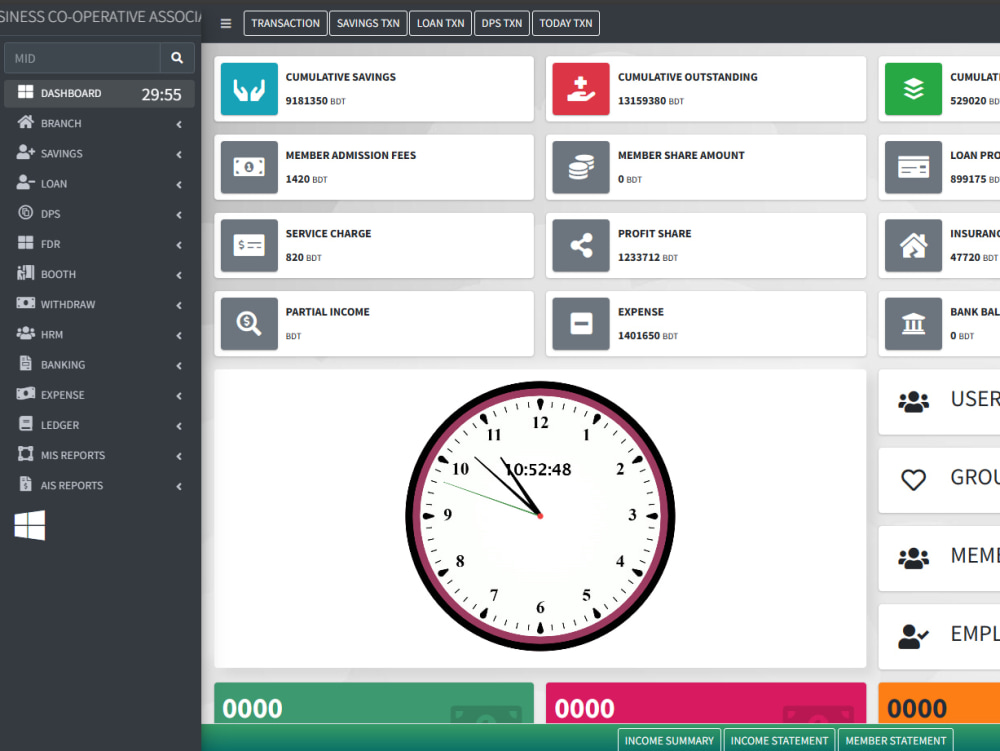This screenshot has height=751, width=1000.
Task: Expand the AIS Reports chevron
Action: (179, 486)
